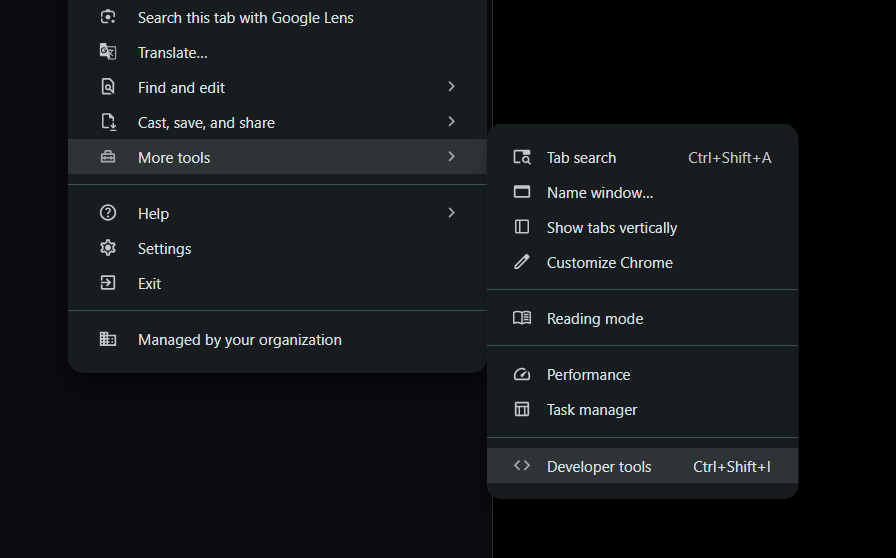Expand the More tools submenu arrow
The height and width of the screenshot is (558, 896).
point(451,156)
